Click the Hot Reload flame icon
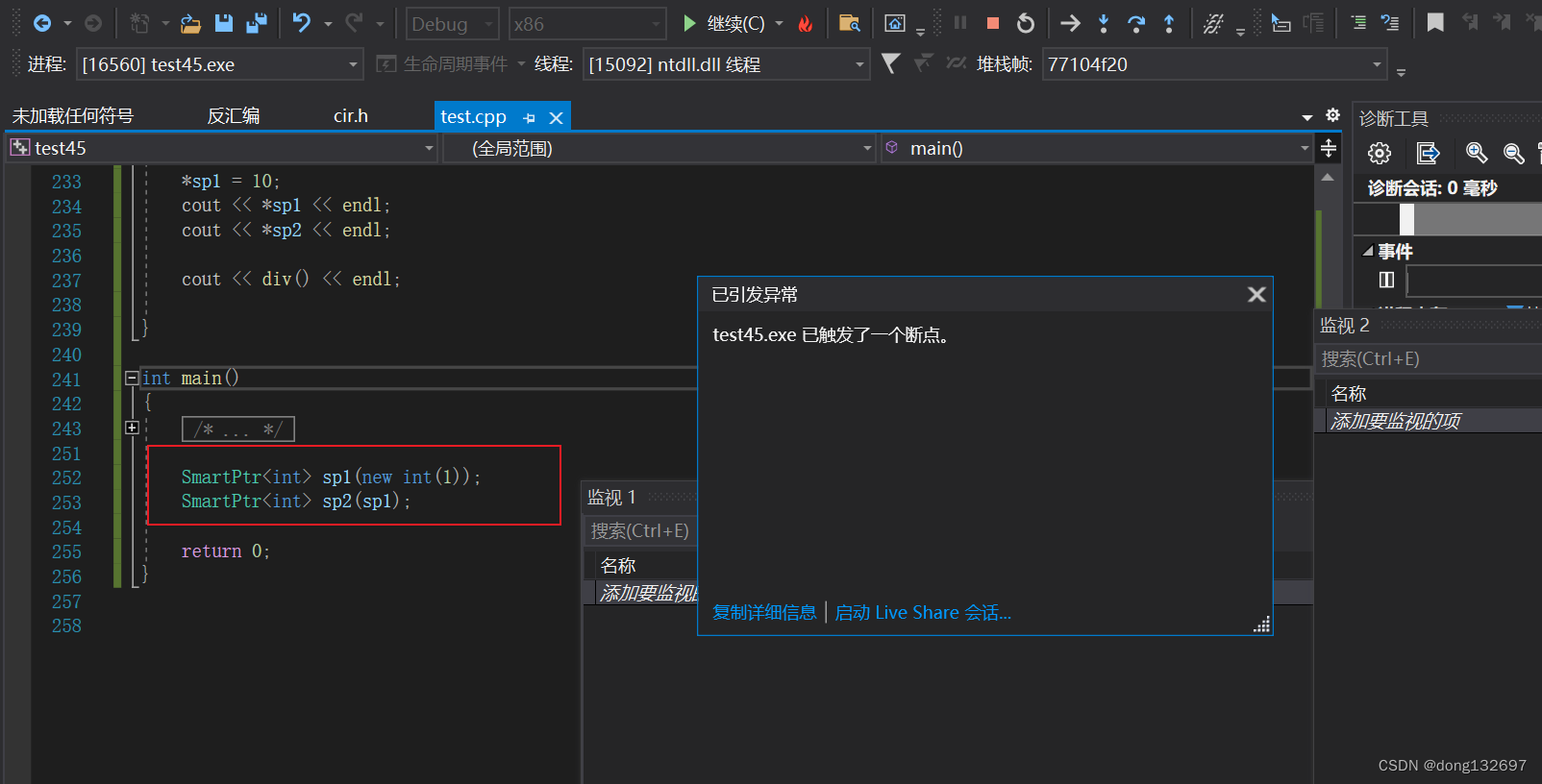1542x784 pixels. [x=806, y=23]
